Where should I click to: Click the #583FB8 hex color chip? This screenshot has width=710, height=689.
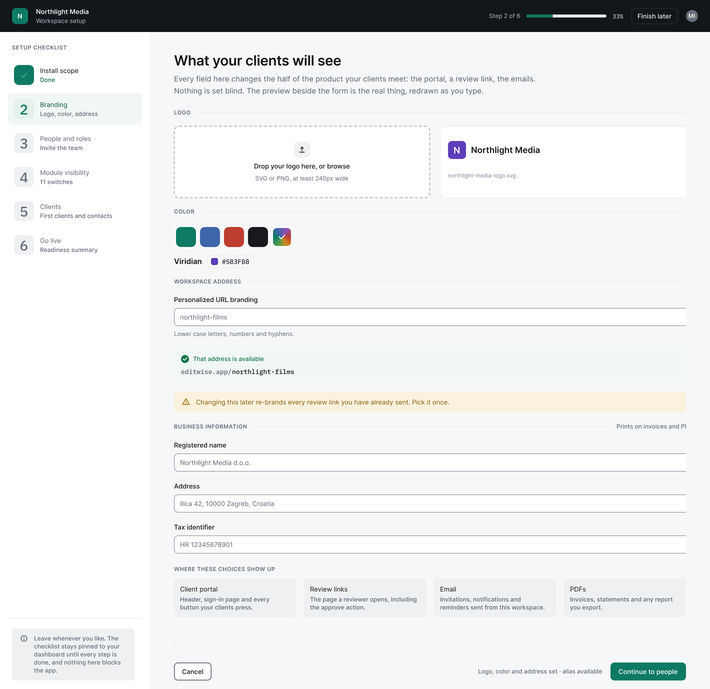click(231, 262)
